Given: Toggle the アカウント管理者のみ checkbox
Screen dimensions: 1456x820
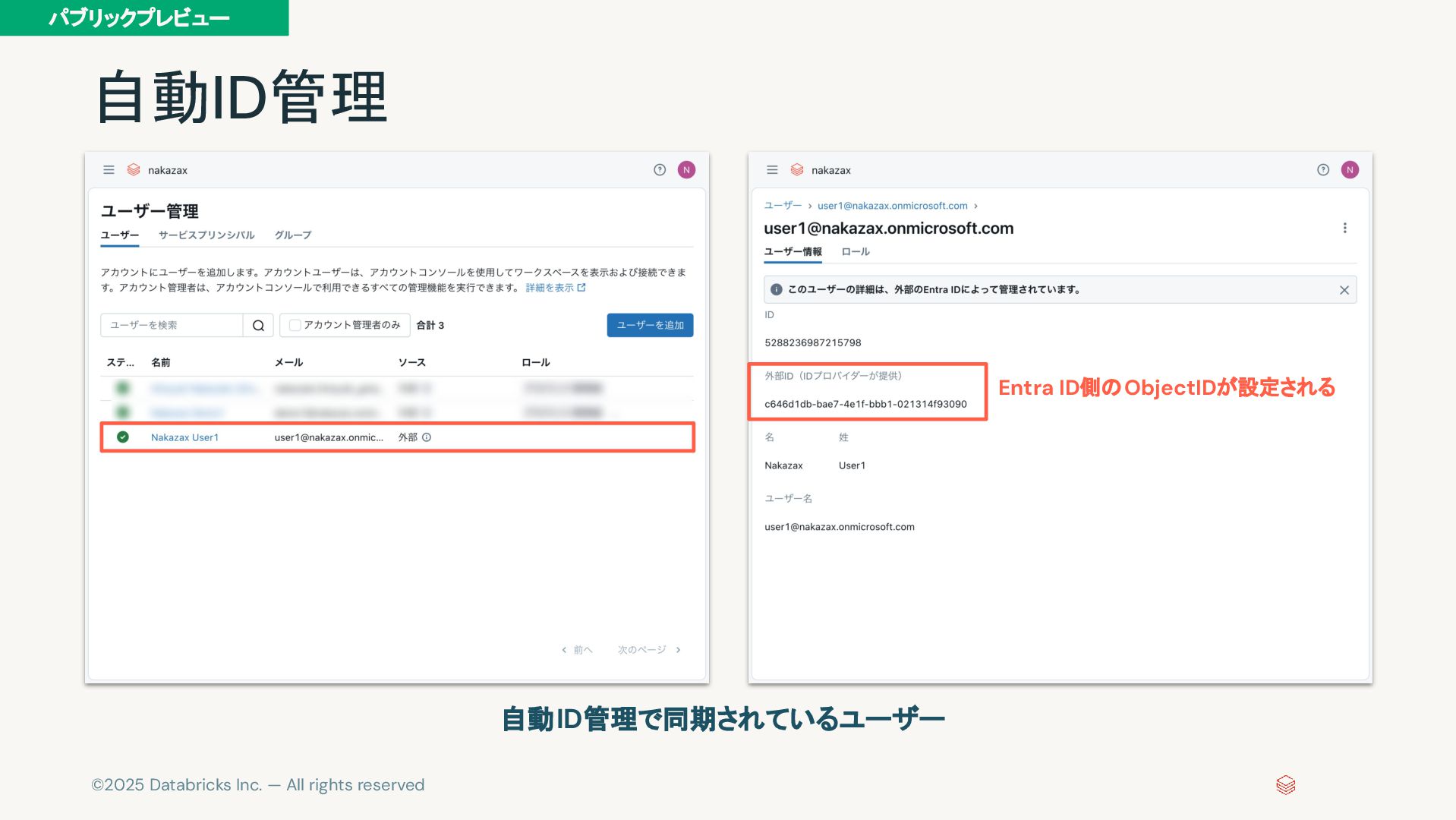Looking at the screenshot, I should [295, 325].
